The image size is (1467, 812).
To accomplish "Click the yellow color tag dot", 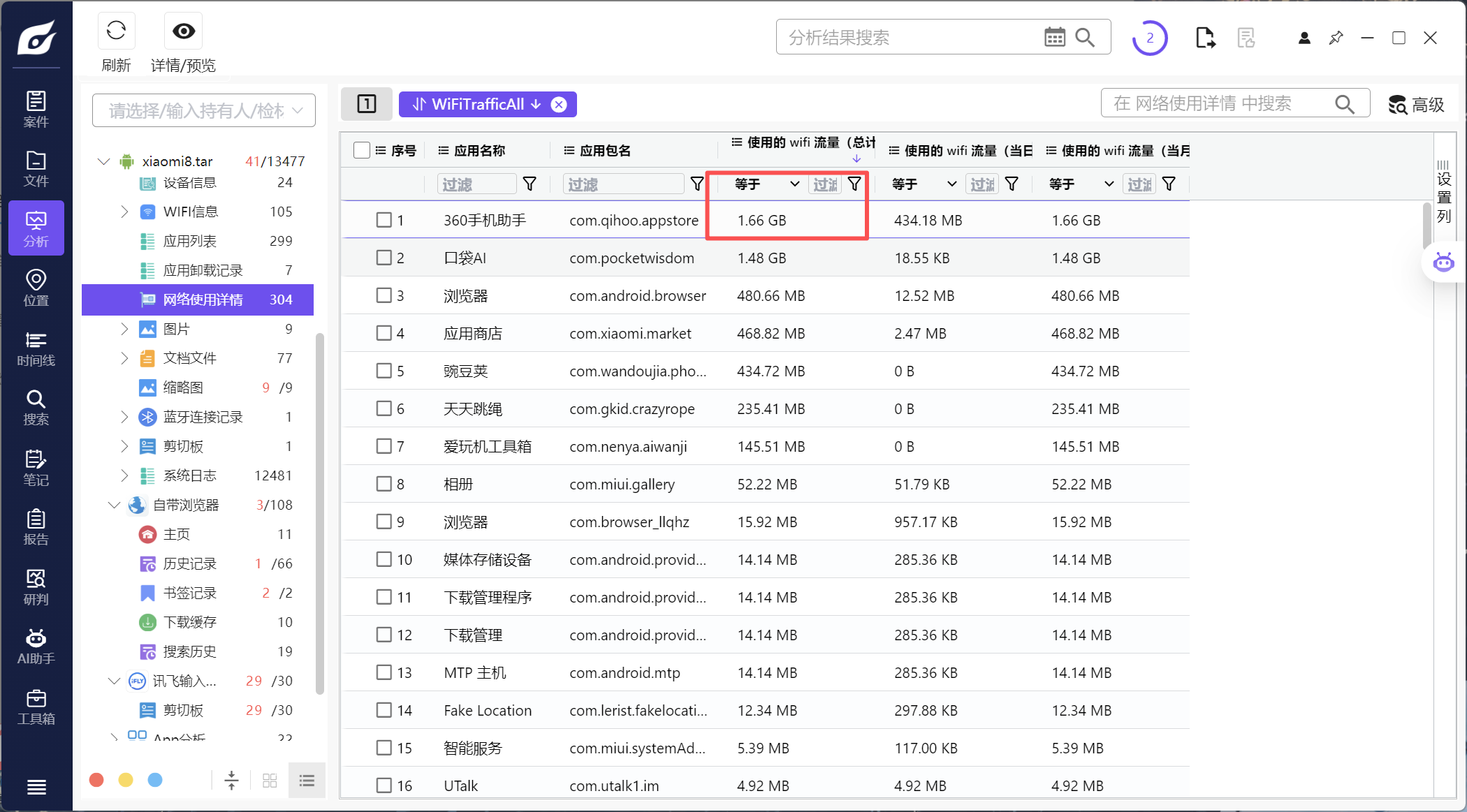I will [x=126, y=780].
